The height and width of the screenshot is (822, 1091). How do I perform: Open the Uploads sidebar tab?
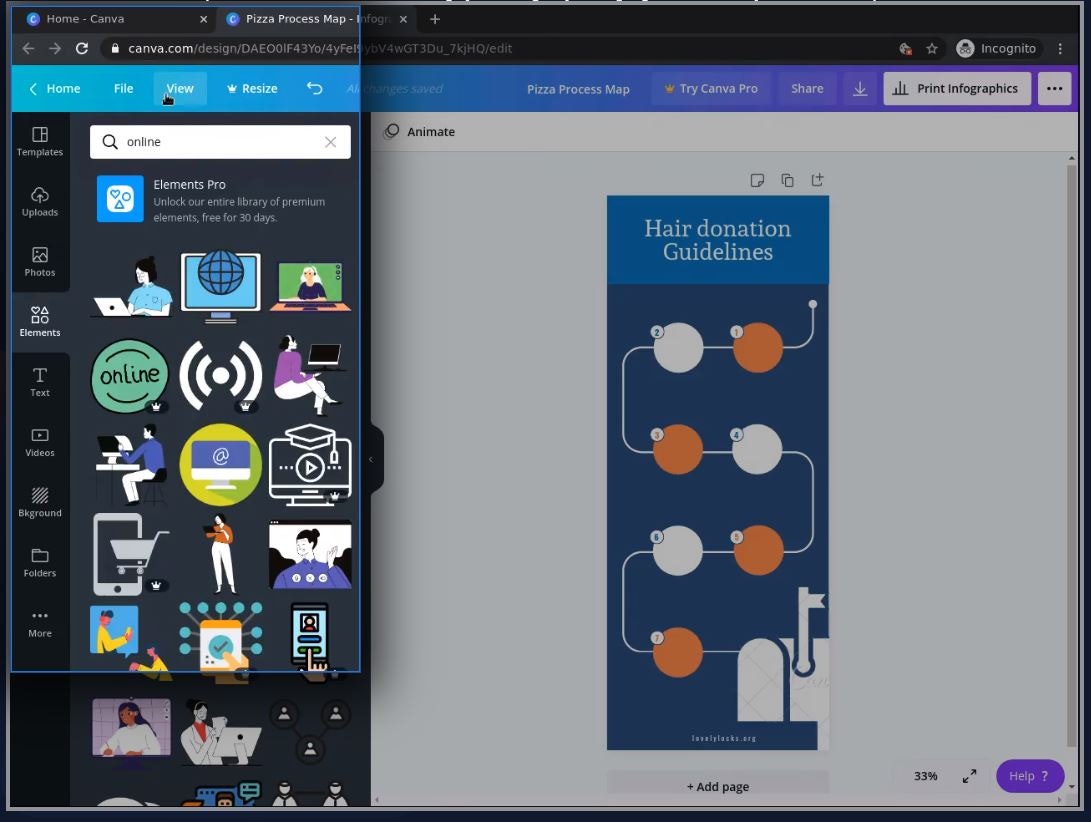tap(40, 202)
